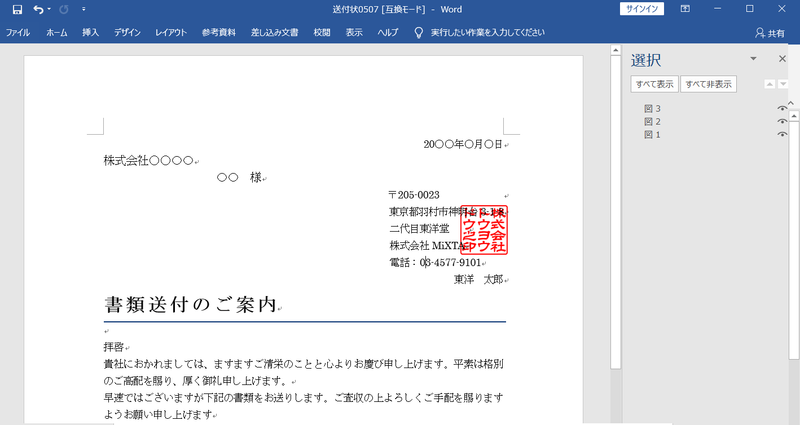
Task: Hide 図 2 using its eye icon
Action: pos(782,121)
